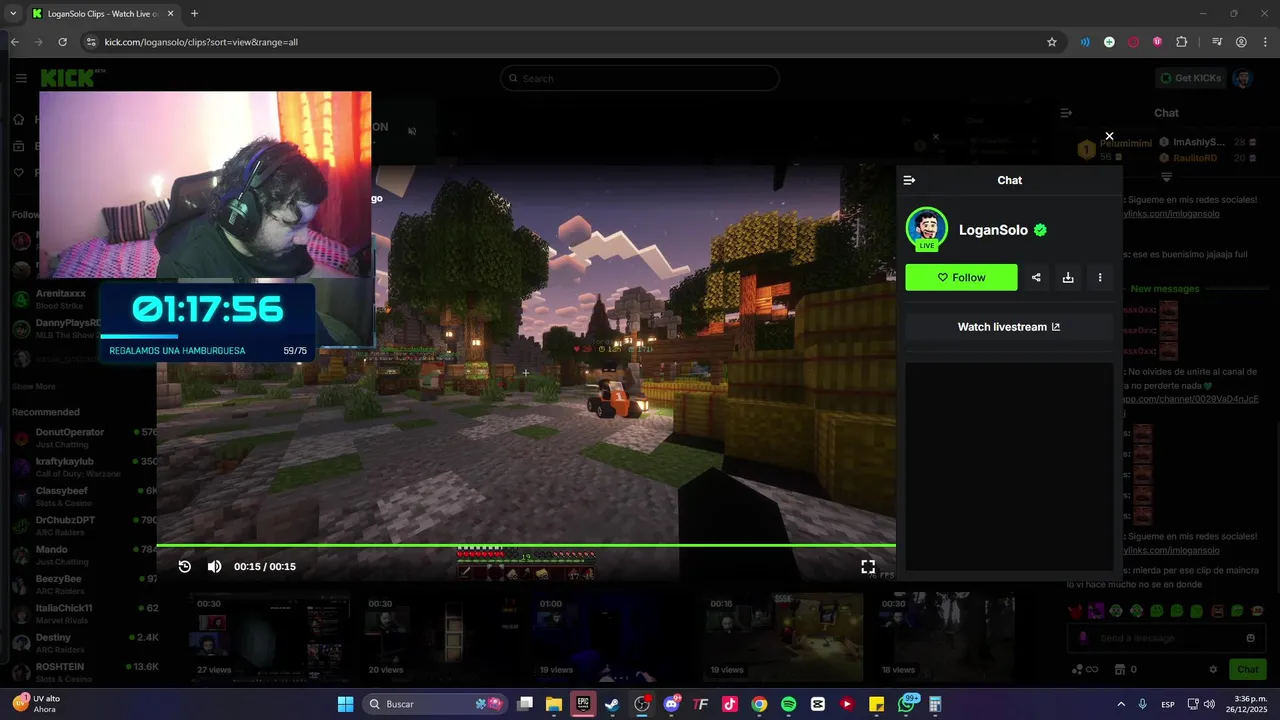Open the Chrome three-dot menu
1280x720 pixels.
[1265, 42]
